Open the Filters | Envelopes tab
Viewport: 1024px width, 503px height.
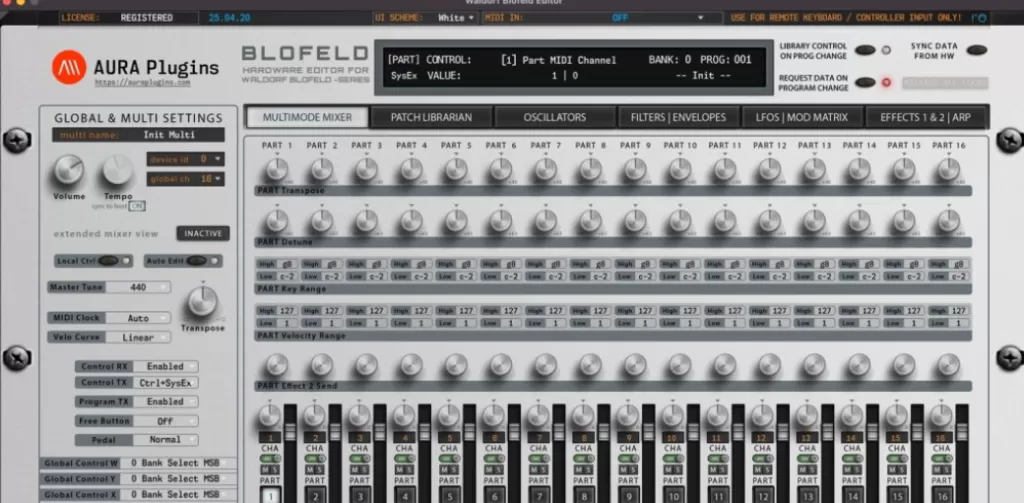[679, 118]
